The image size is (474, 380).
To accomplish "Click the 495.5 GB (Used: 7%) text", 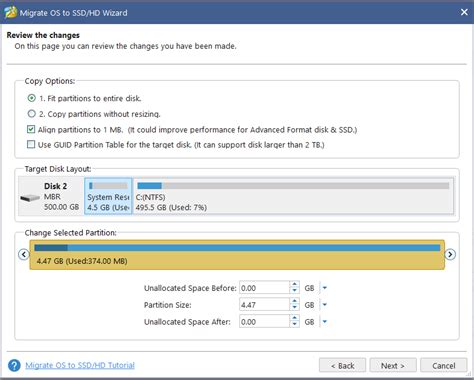I will click(x=171, y=207).
